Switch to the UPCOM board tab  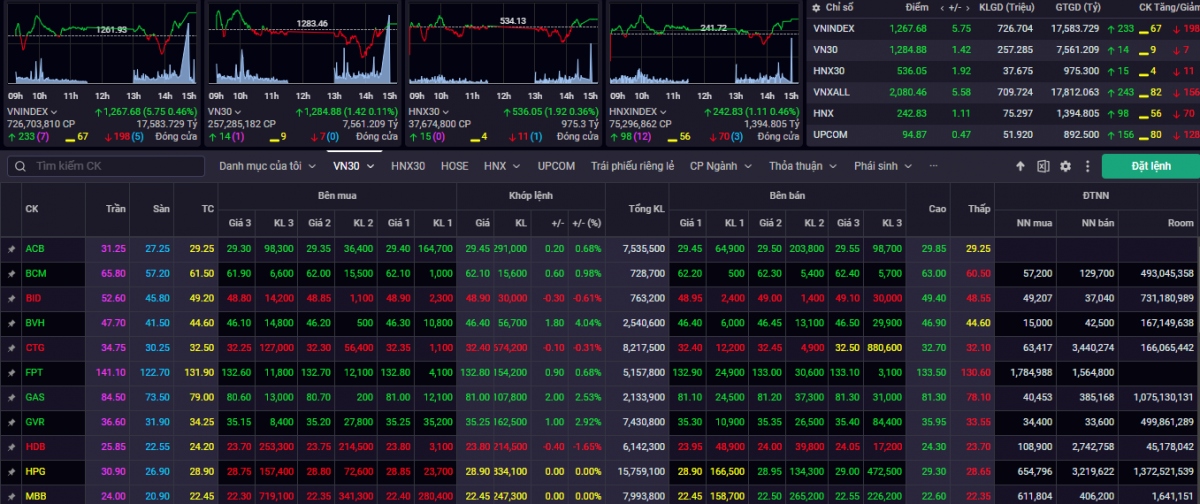(x=556, y=166)
